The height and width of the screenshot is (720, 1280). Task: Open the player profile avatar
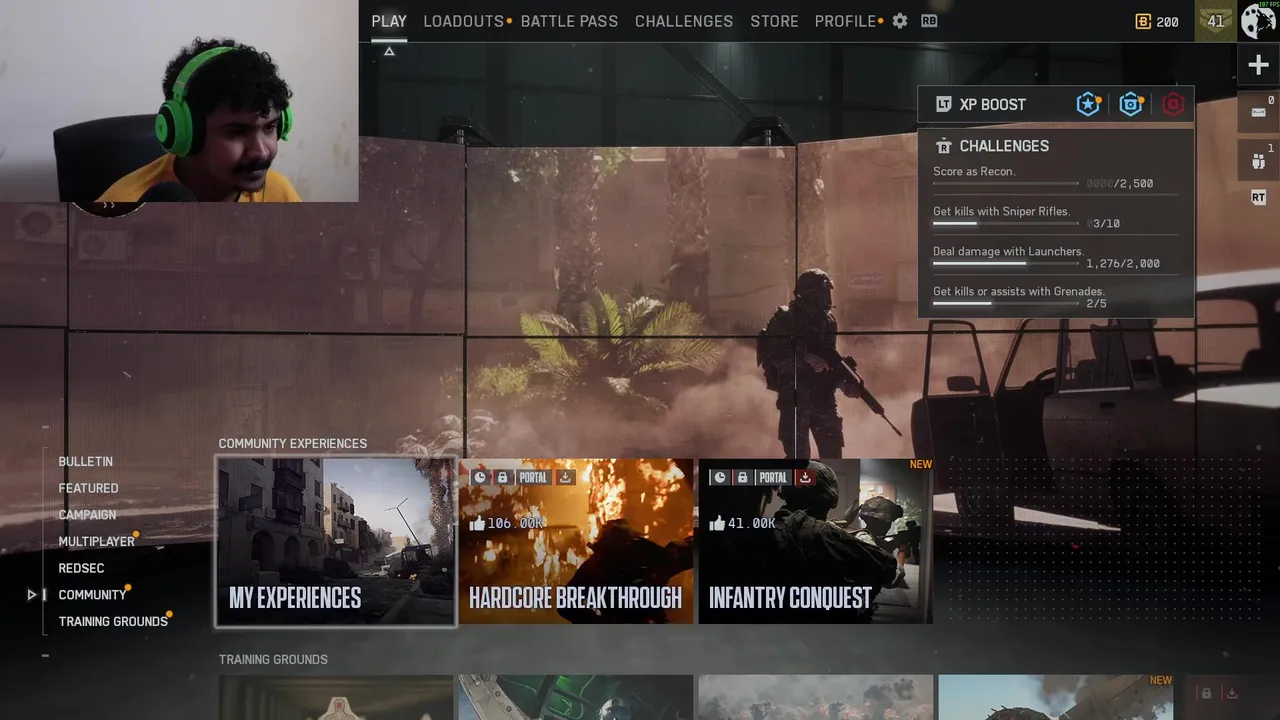[x=1258, y=21]
